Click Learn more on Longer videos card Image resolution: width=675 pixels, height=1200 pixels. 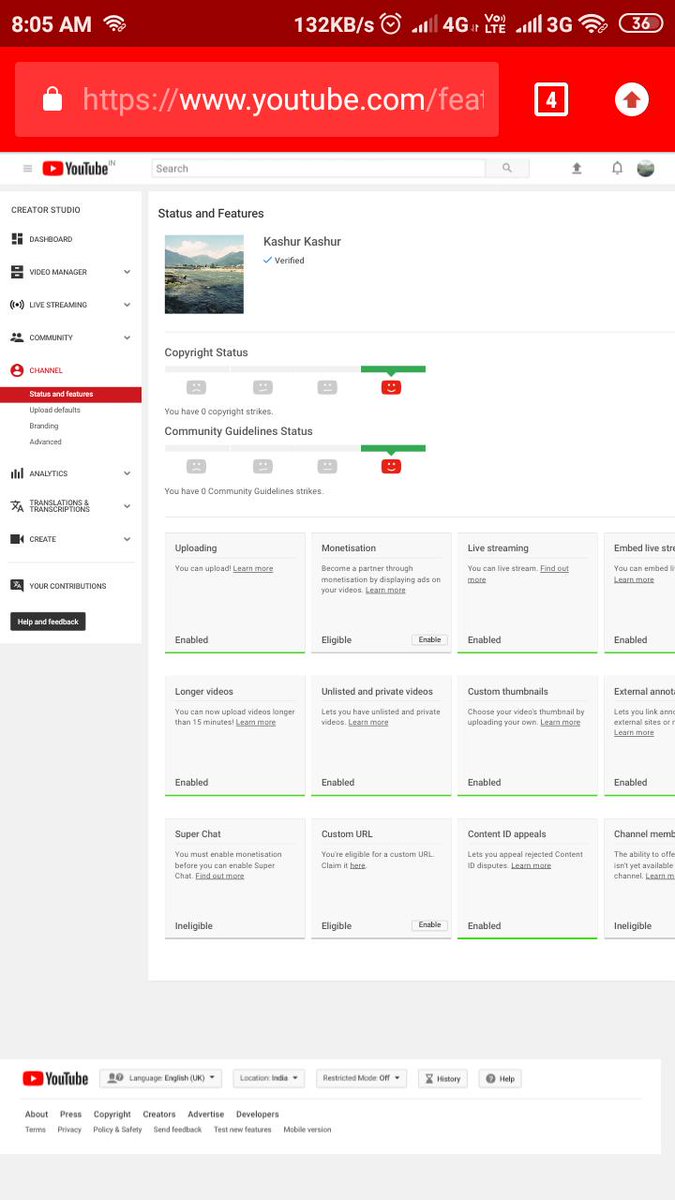pyautogui.click(x=256, y=722)
